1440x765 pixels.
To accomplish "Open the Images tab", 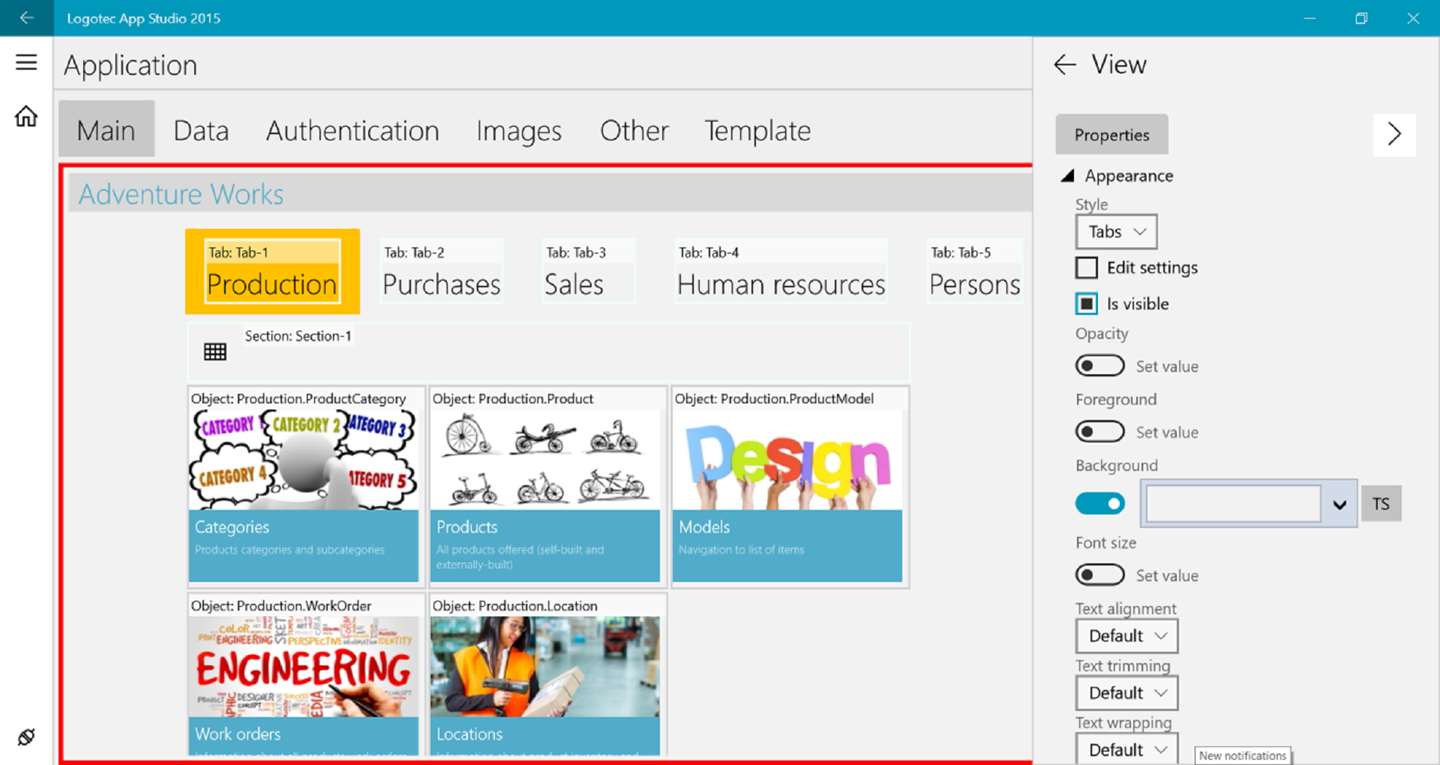I will click(519, 130).
